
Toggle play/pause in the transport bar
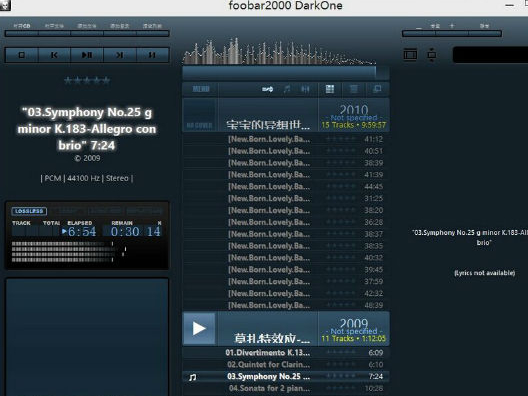coord(87,55)
